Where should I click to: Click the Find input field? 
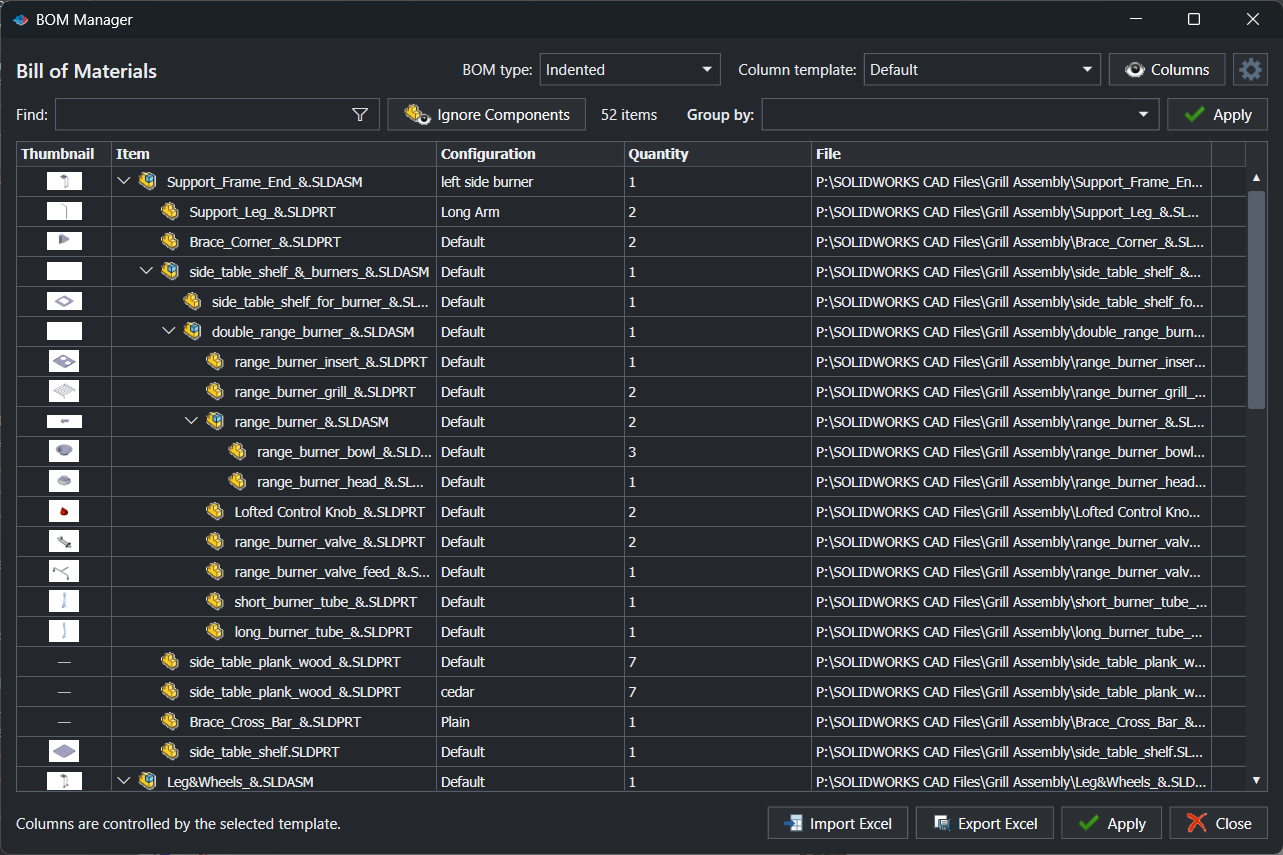coord(217,115)
